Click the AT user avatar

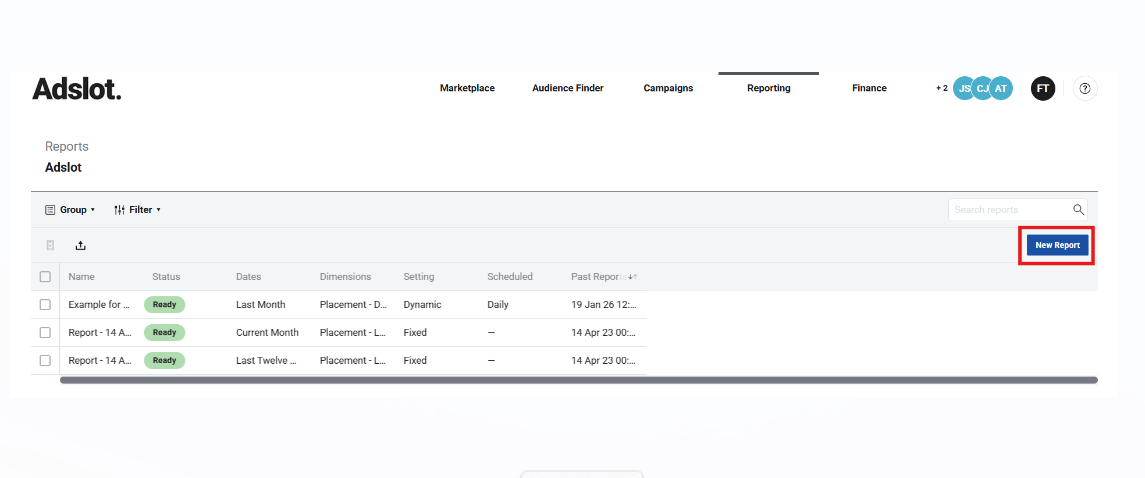click(x=1002, y=89)
